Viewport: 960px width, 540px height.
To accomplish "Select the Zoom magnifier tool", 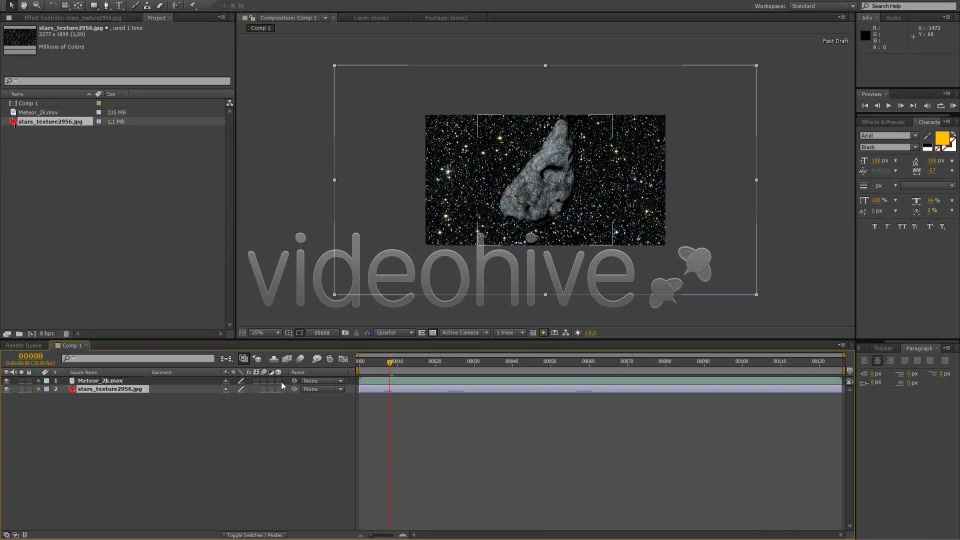I will pyautogui.click(x=37, y=6).
